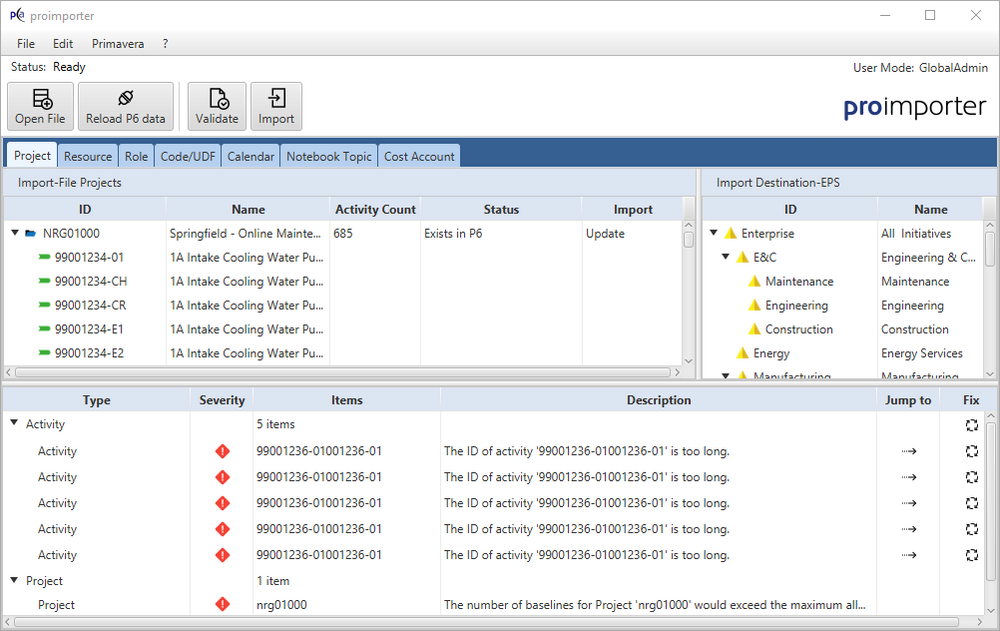Screen dimensions: 1000x631
Task: Click red error icon on Project row
Action: click(222, 605)
